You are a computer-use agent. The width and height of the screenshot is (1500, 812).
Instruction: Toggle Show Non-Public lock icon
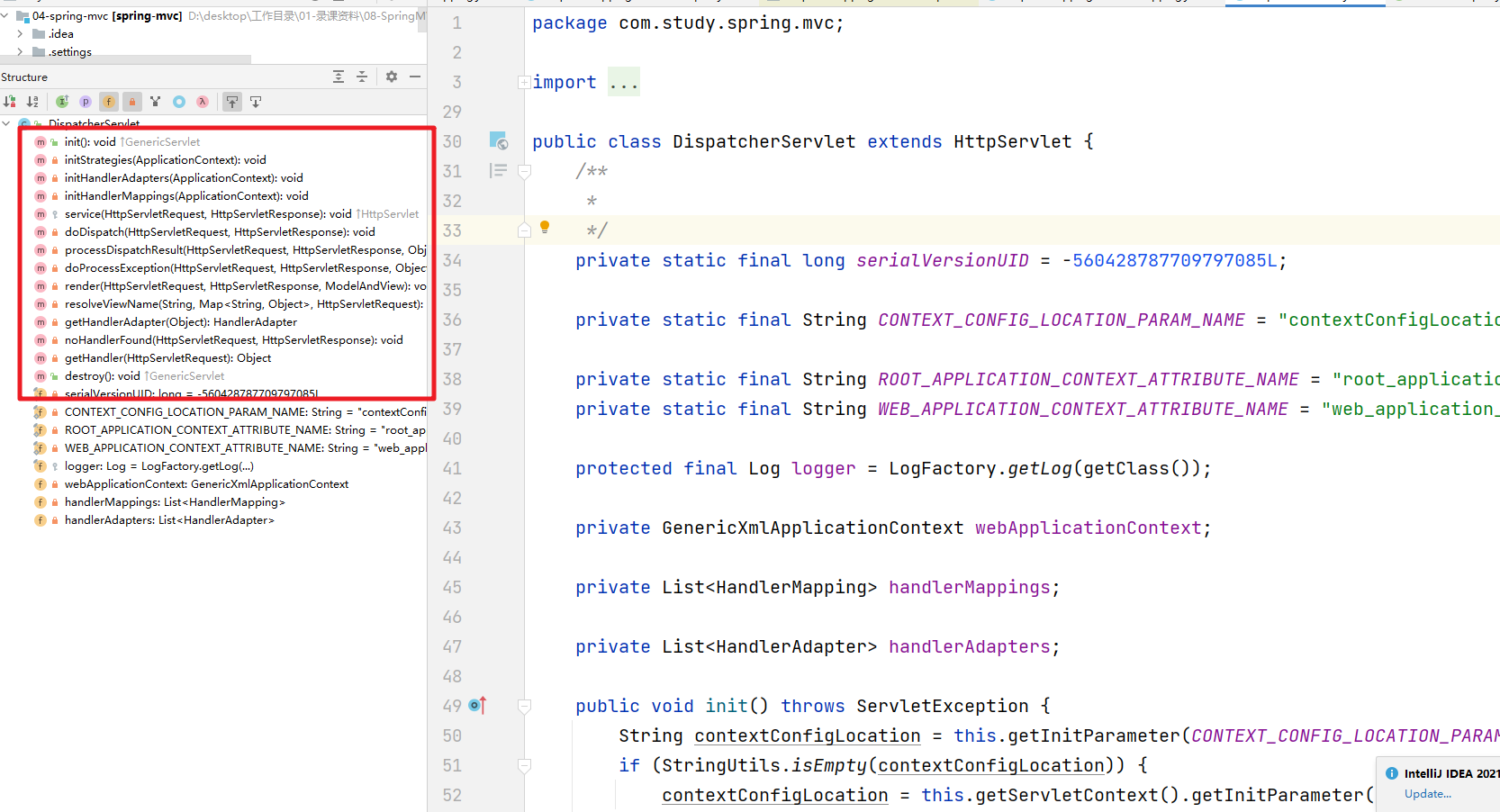(132, 102)
